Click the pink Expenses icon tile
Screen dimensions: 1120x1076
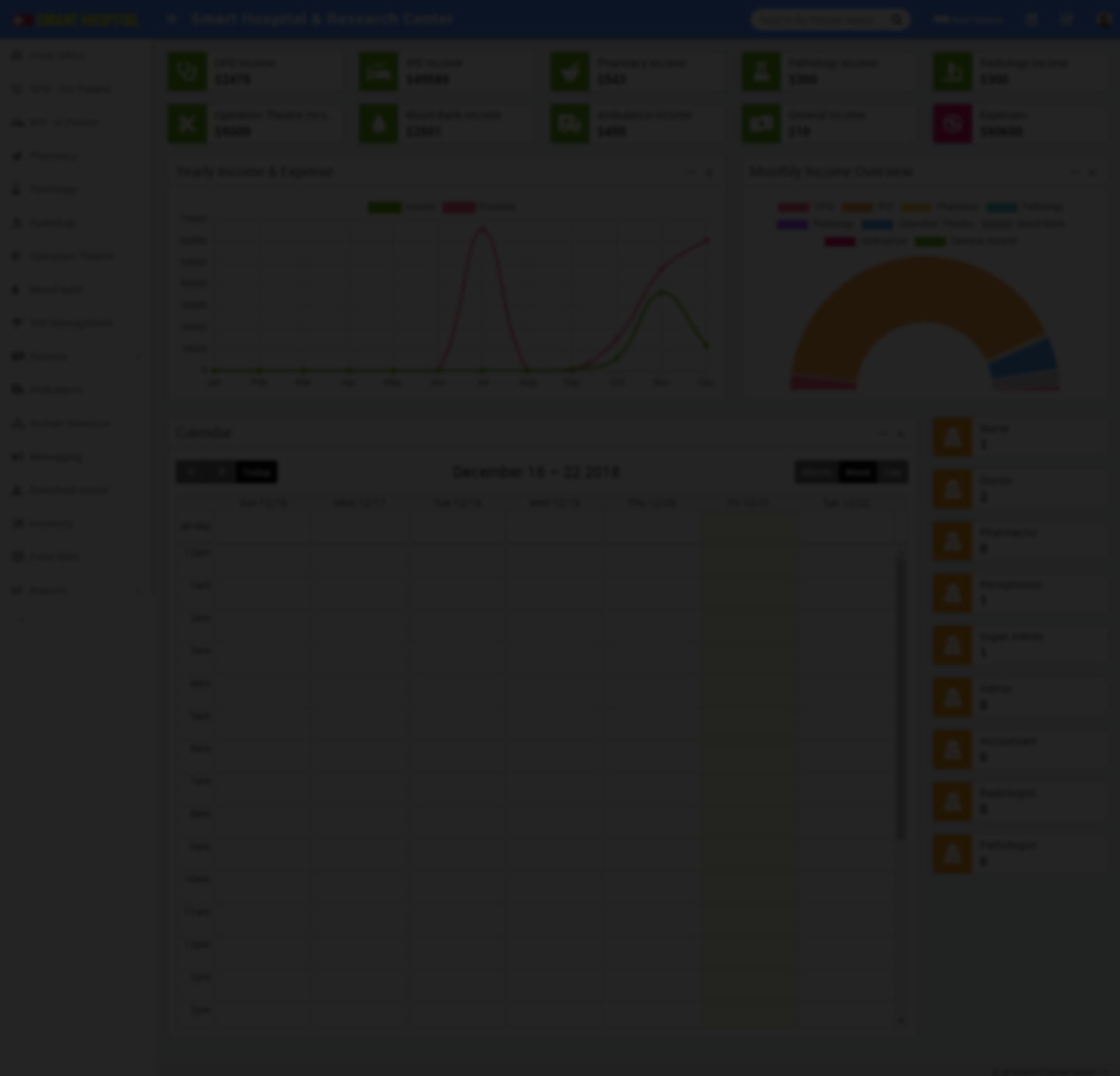pyautogui.click(x=953, y=124)
